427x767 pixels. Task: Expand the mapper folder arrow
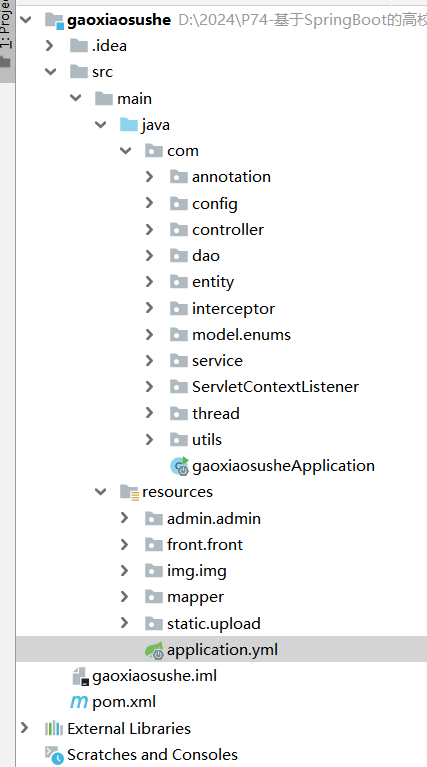(x=124, y=597)
